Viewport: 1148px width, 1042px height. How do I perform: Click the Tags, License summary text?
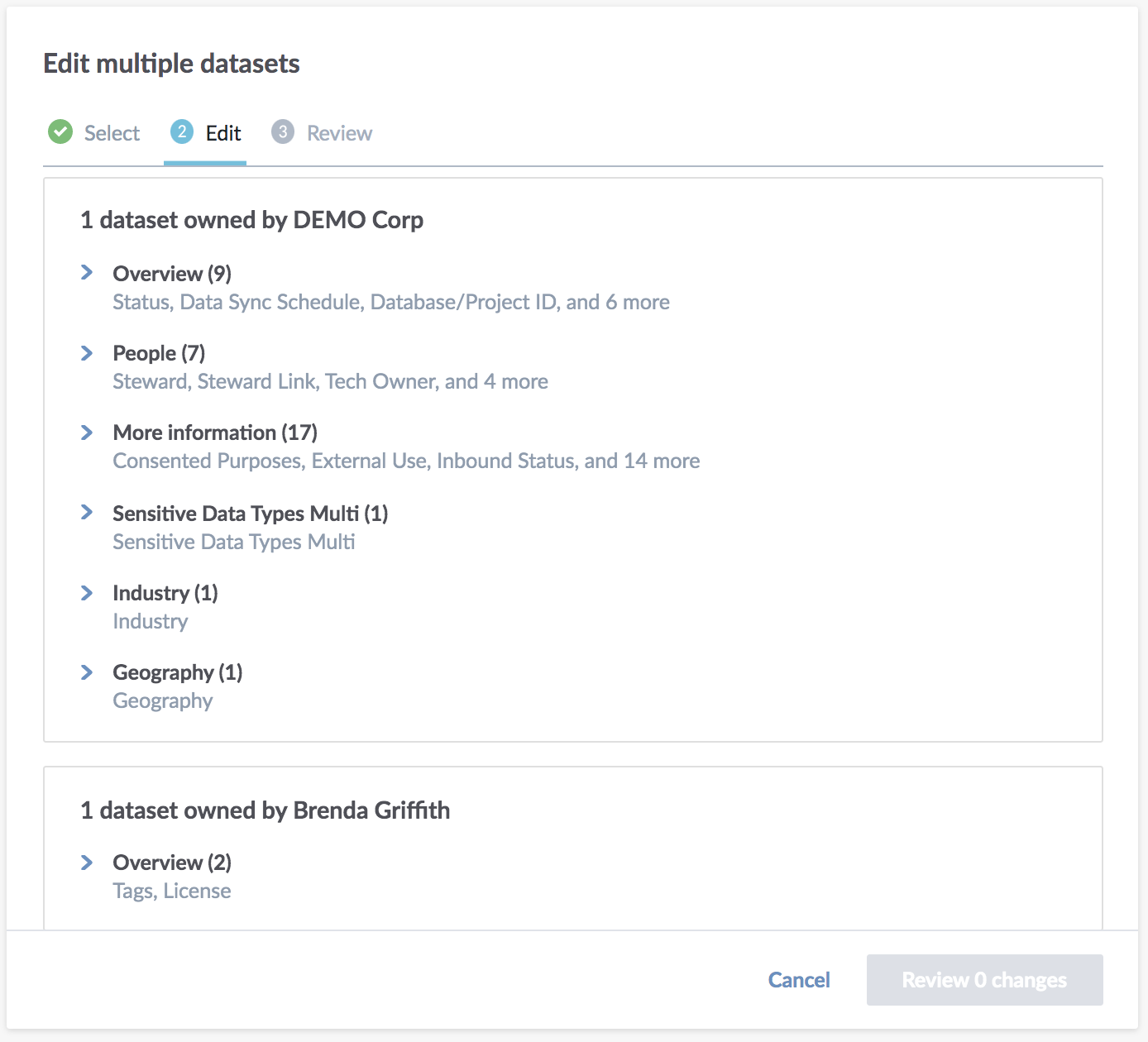pyautogui.click(x=172, y=891)
